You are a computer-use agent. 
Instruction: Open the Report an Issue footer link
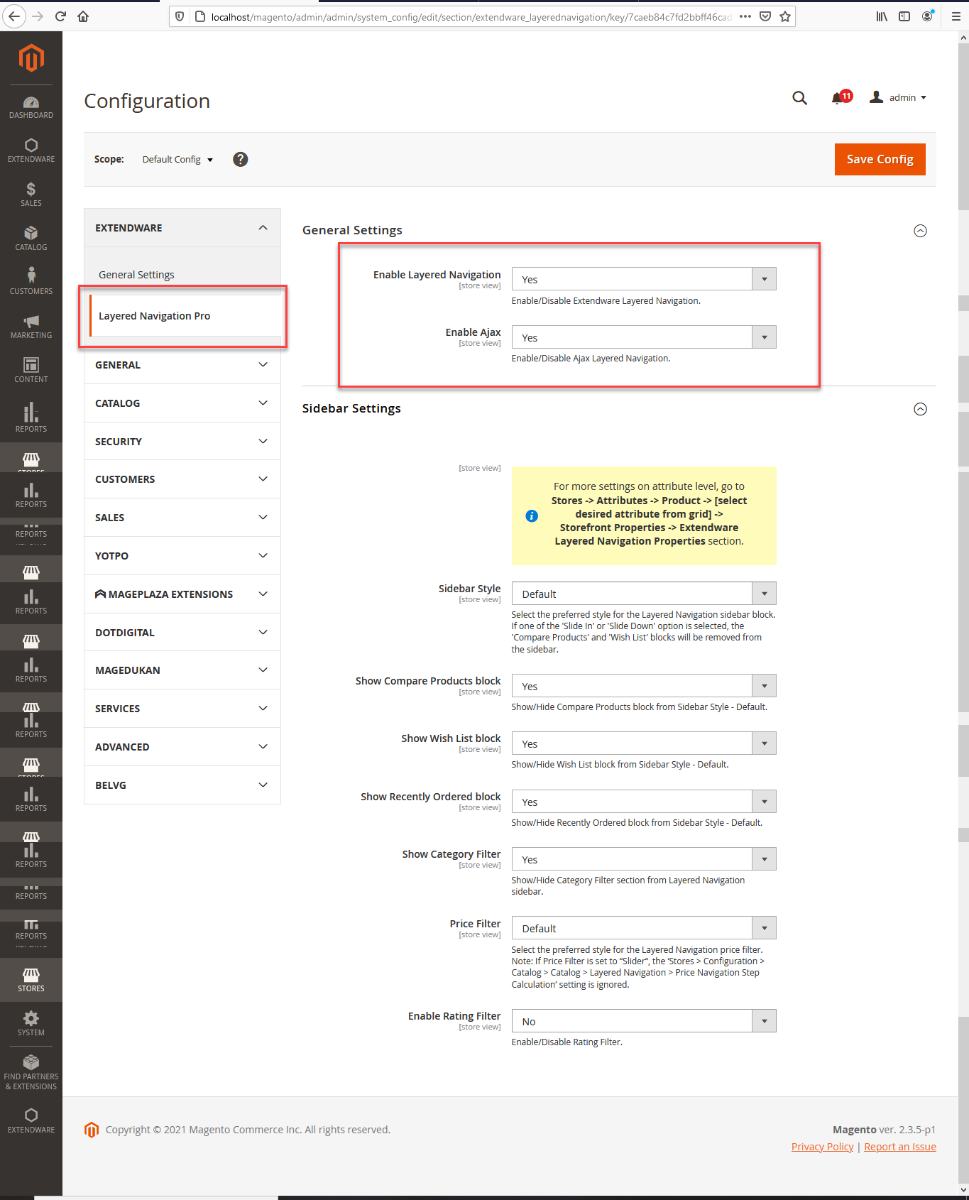point(900,1147)
